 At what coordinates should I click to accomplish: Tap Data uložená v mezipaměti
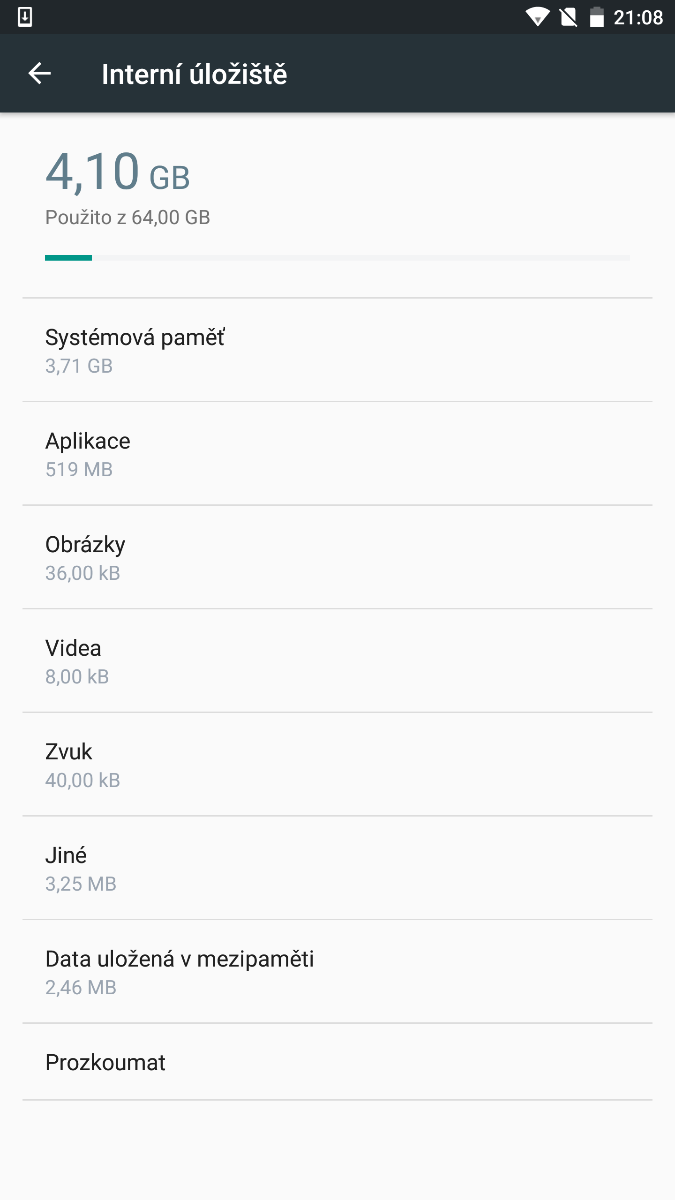click(x=337, y=972)
